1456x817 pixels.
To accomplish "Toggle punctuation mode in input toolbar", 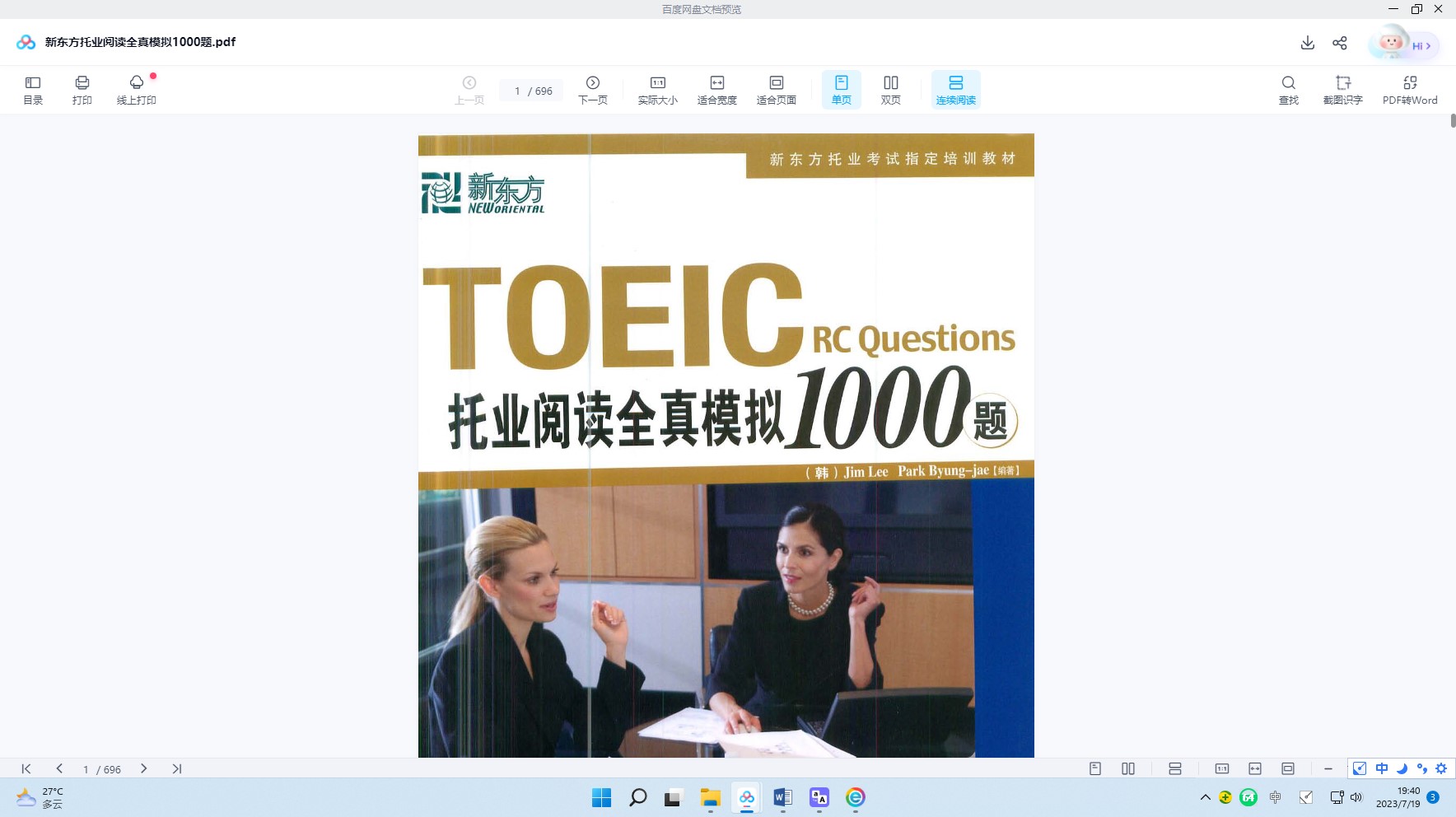I will click(1421, 768).
